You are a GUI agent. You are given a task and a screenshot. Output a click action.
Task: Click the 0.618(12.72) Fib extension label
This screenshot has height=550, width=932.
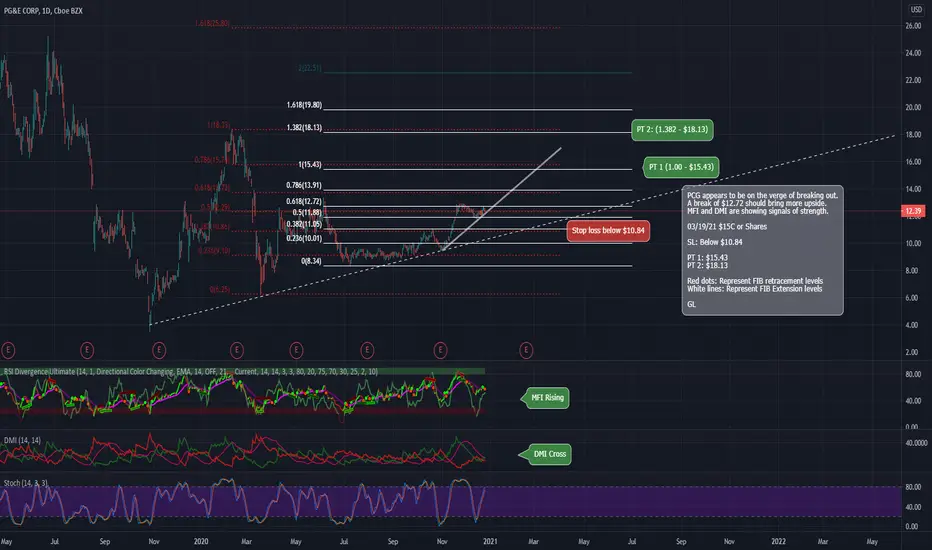pyautogui.click(x=304, y=202)
